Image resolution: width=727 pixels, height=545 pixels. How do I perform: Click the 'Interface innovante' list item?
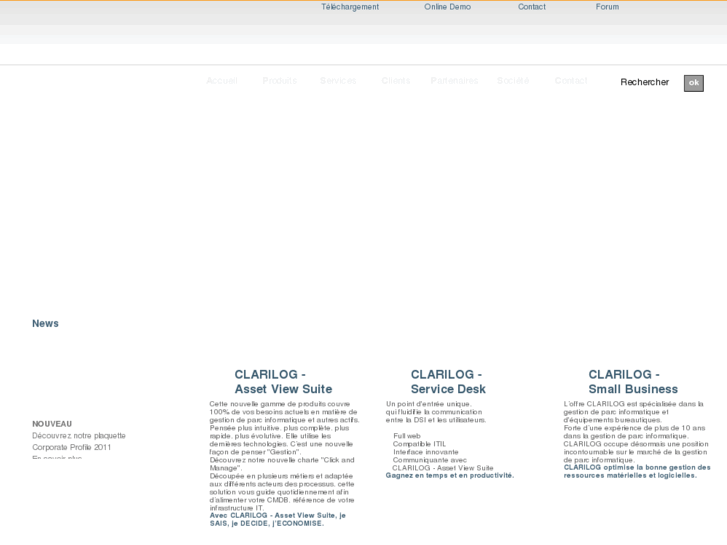(426, 452)
